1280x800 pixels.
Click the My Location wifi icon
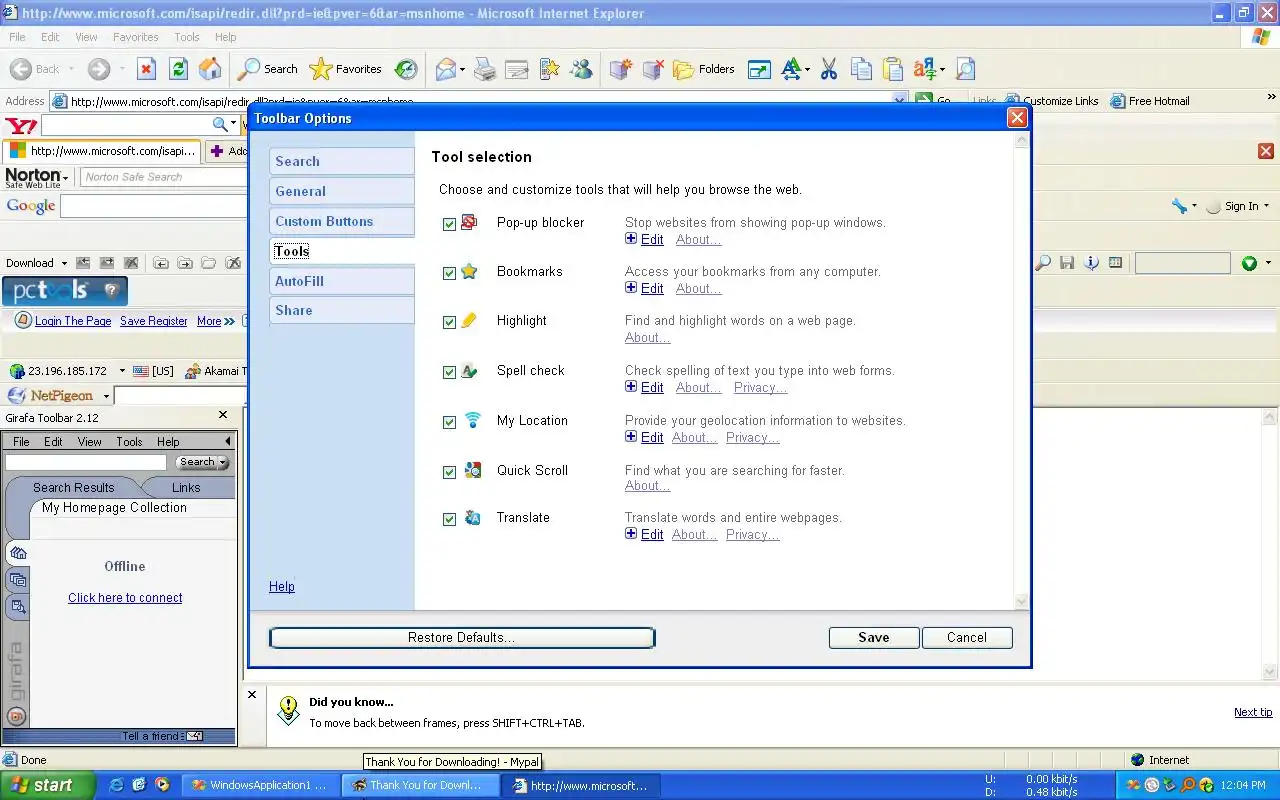(473, 420)
